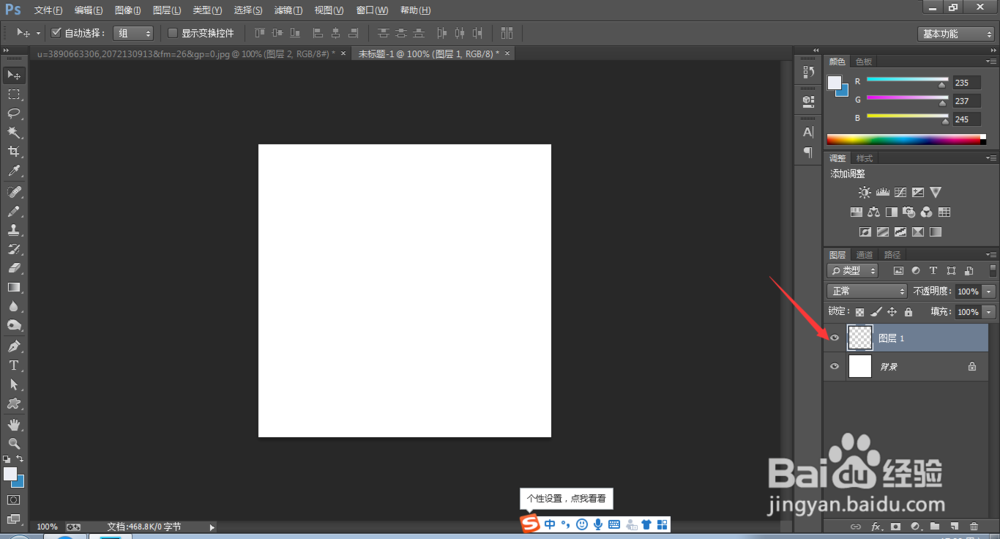Viewport: 1000px width, 539px height.
Task: Click 个性设置，点我看看 tooltip
Action: [566, 499]
